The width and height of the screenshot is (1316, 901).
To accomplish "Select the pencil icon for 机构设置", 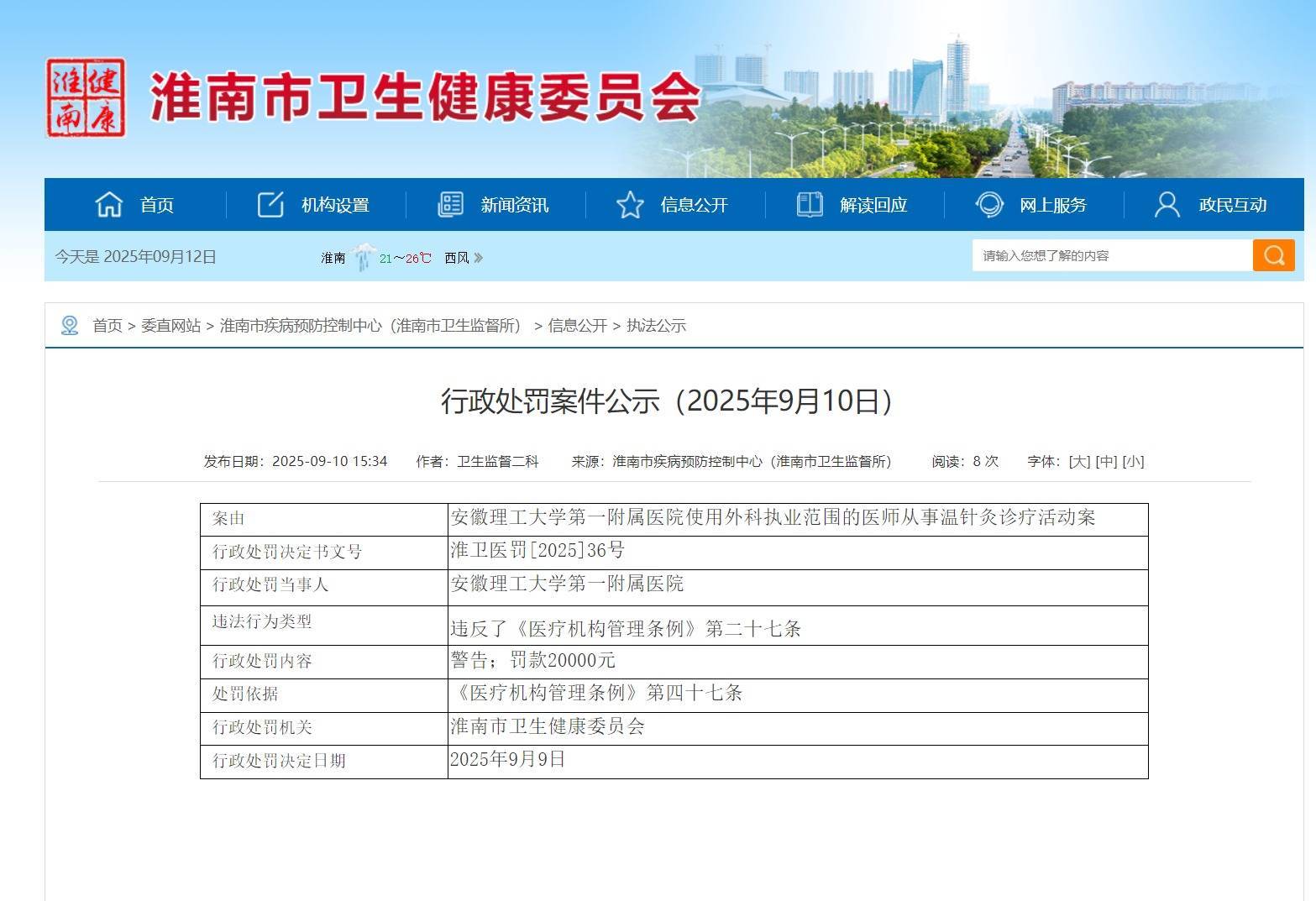I will [269, 204].
